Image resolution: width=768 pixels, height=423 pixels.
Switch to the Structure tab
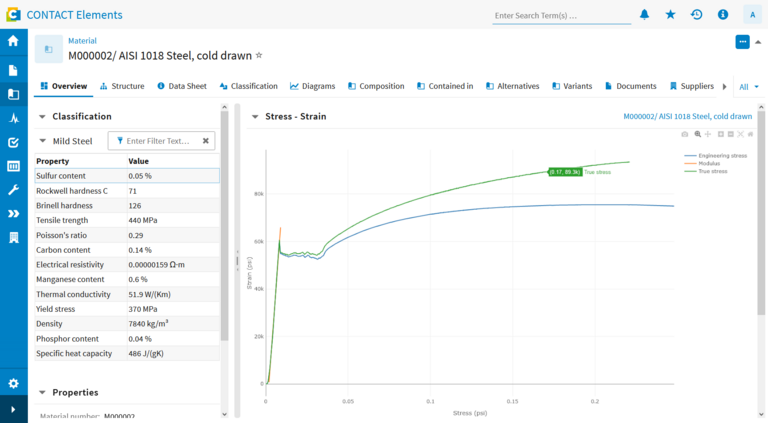coord(122,86)
